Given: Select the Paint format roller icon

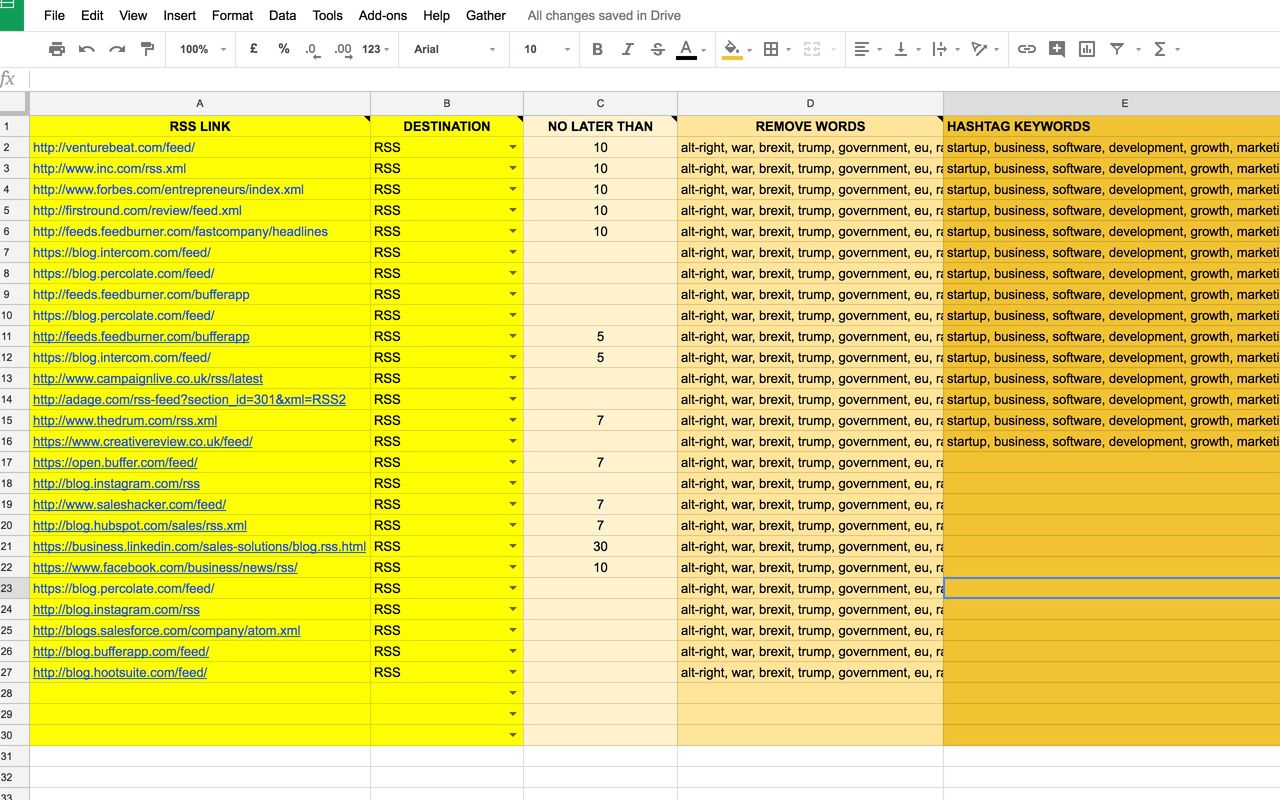Looking at the screenshot, I should click(x=147, y=49).
